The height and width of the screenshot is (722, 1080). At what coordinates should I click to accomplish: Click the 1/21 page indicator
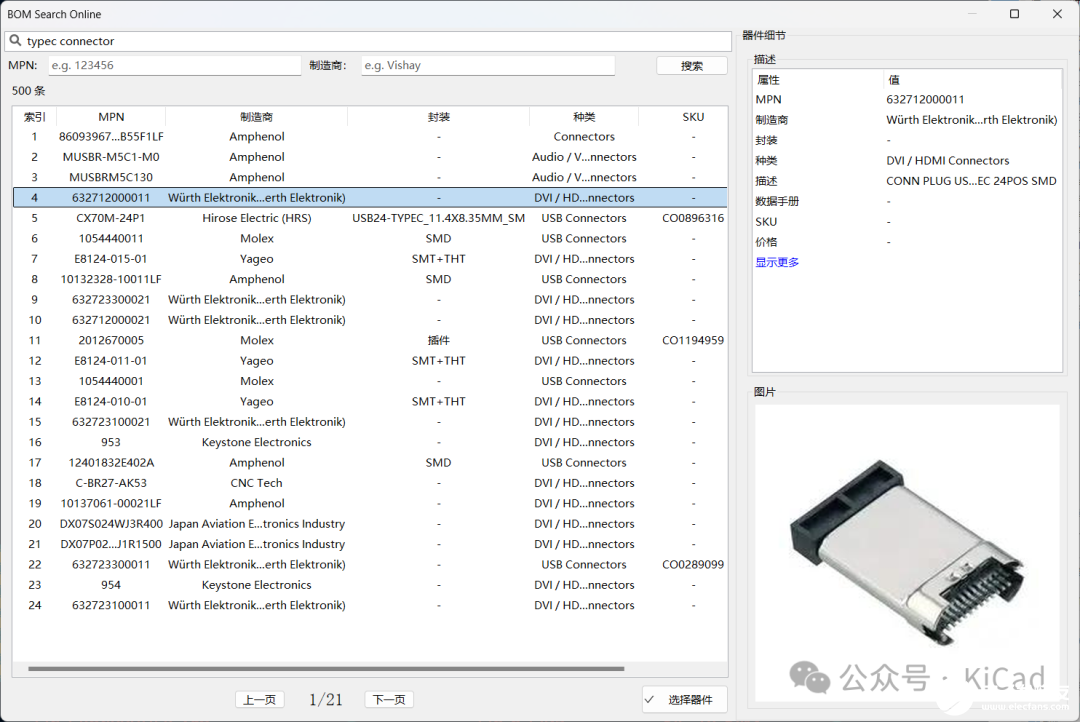click(x=325, y=700)
